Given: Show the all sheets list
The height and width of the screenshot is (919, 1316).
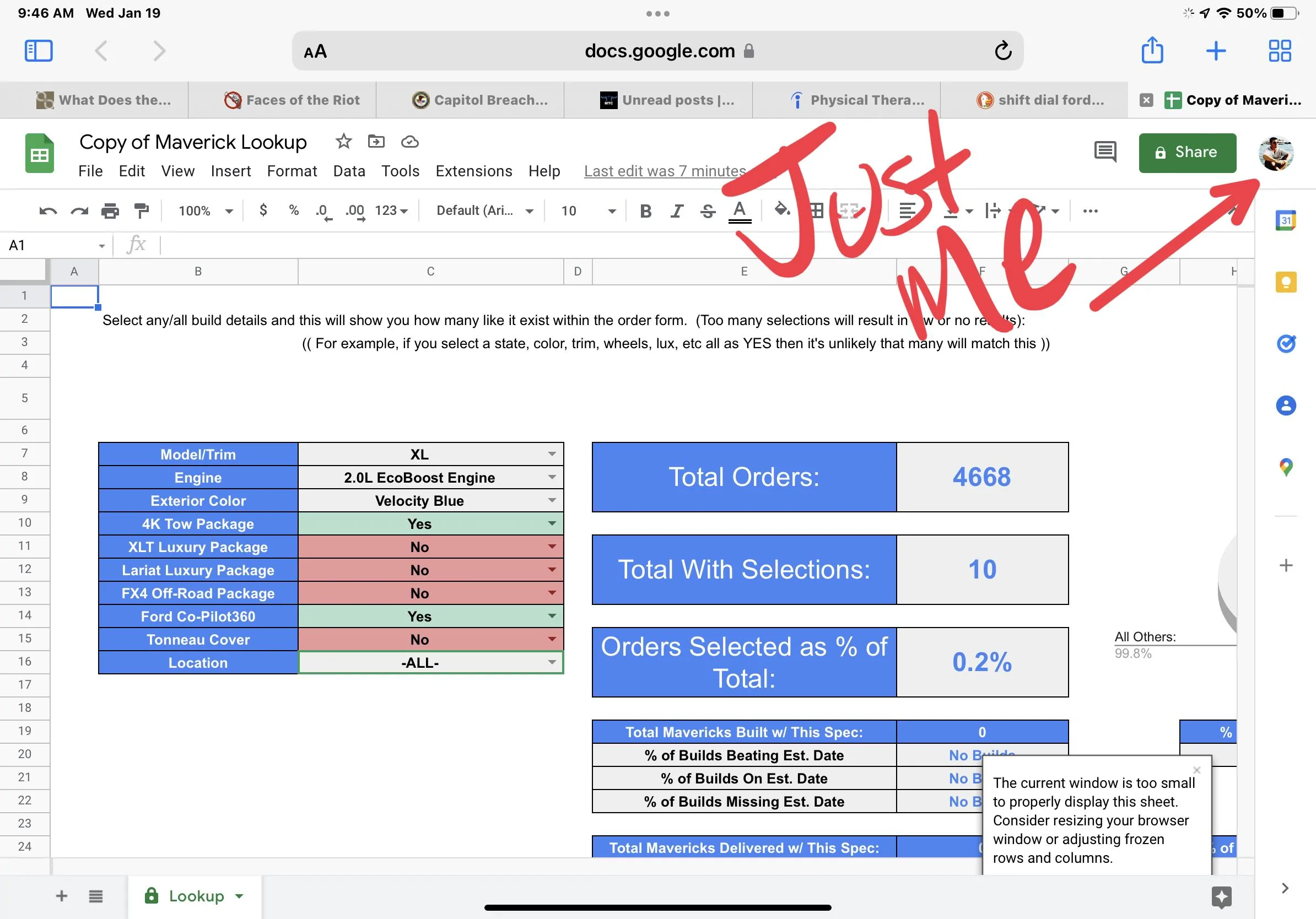Looking at the screenshot, I should pyautogui.click(x=96, y=896).
